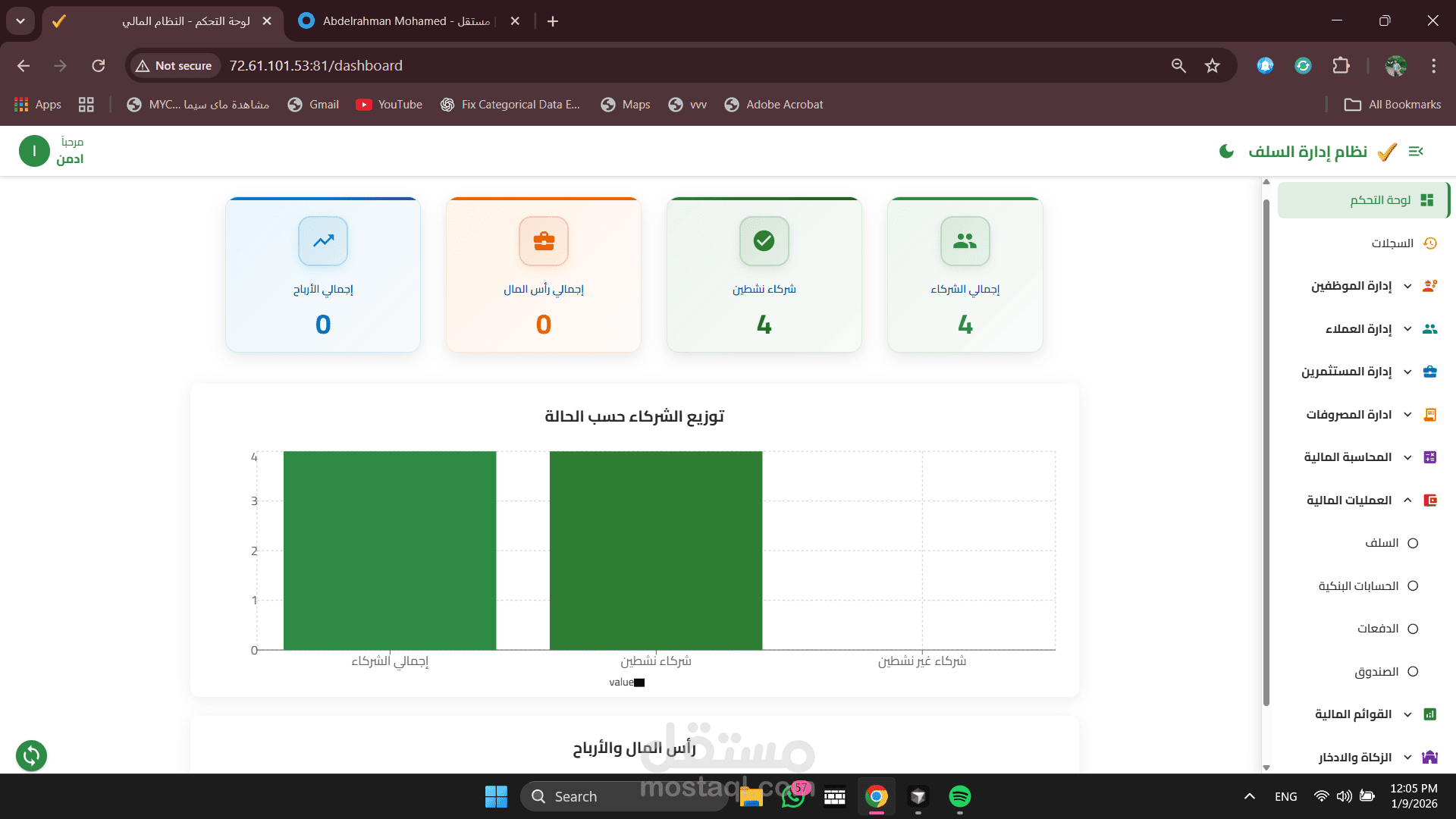
Task: Click green refresh floating button
Action: tap(31, 755)
